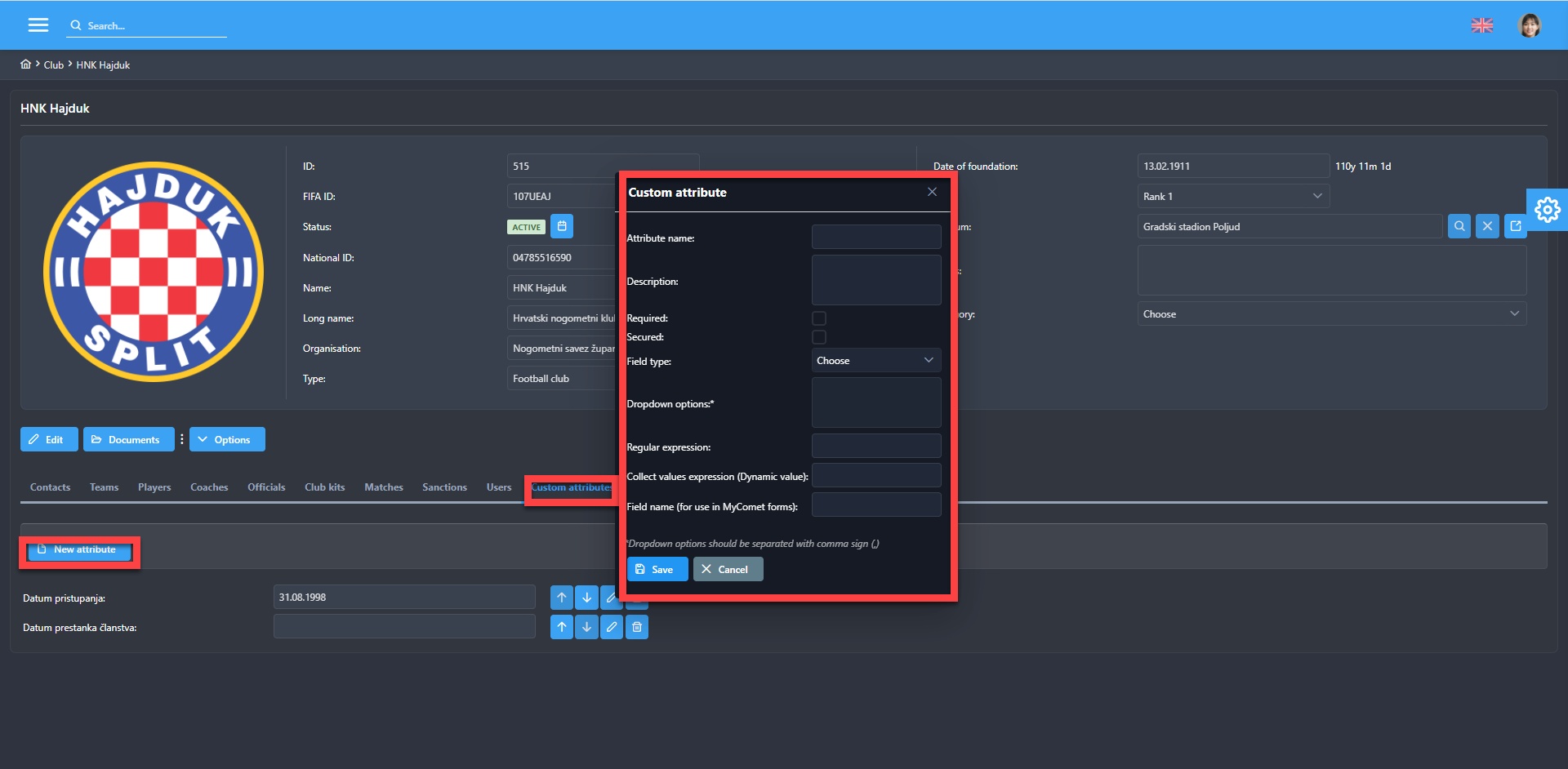The width and height of the screenshot is (1568, 769).
Task: Cancel the custom attribute dialog
Action: point(728,570)
